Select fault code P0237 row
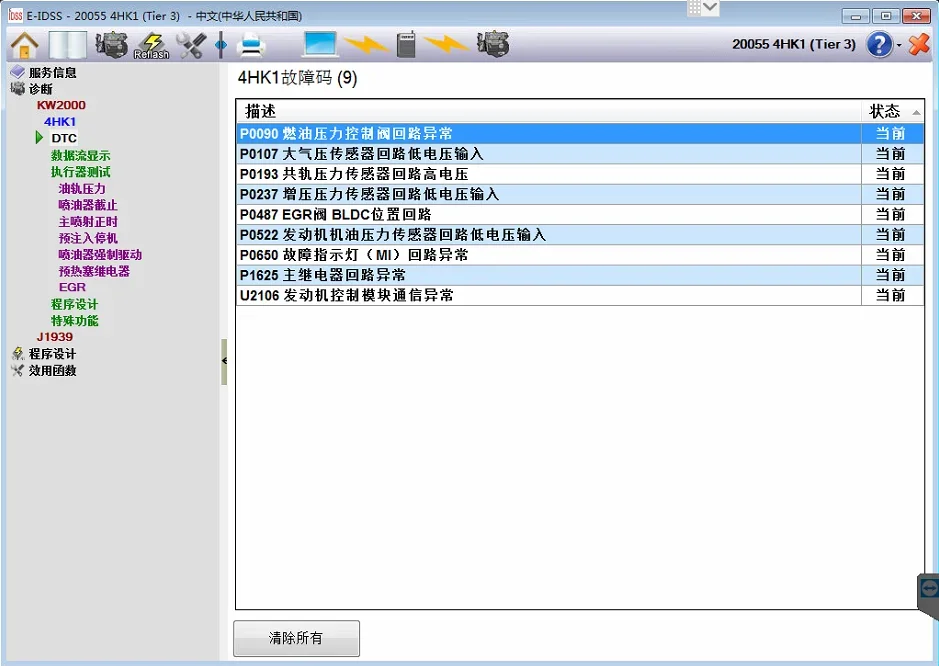 pos(580,194)
